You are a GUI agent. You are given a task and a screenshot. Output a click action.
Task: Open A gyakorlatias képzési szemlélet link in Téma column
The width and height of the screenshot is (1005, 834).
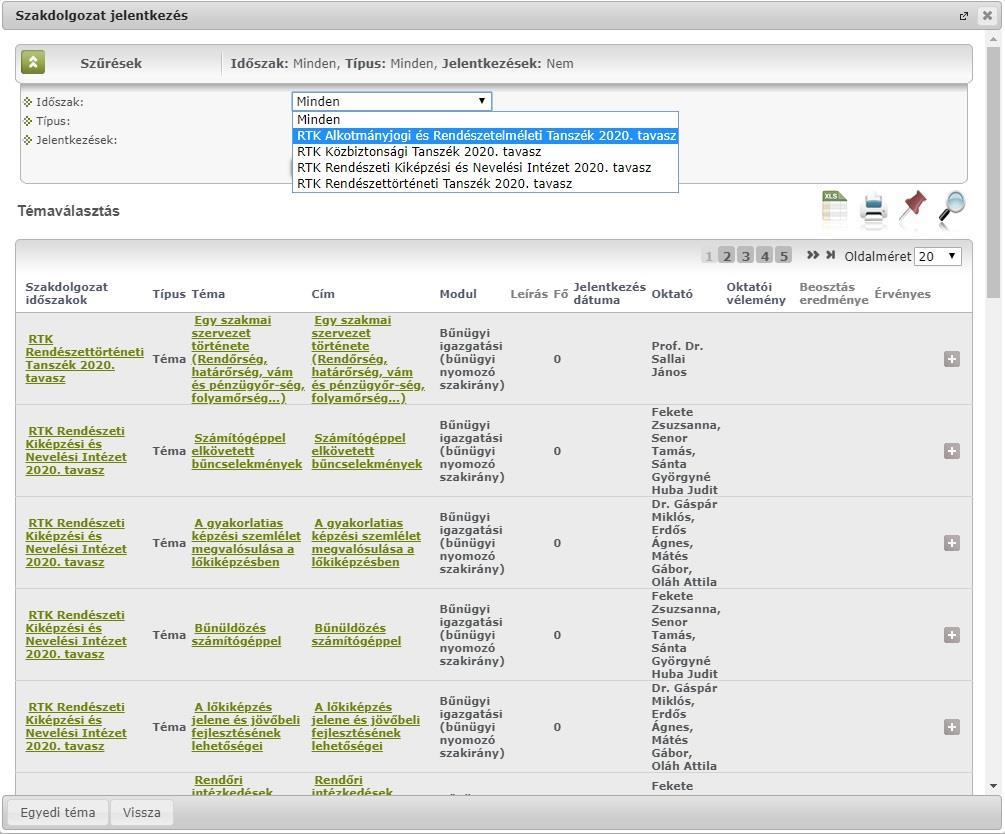(246, 543)
